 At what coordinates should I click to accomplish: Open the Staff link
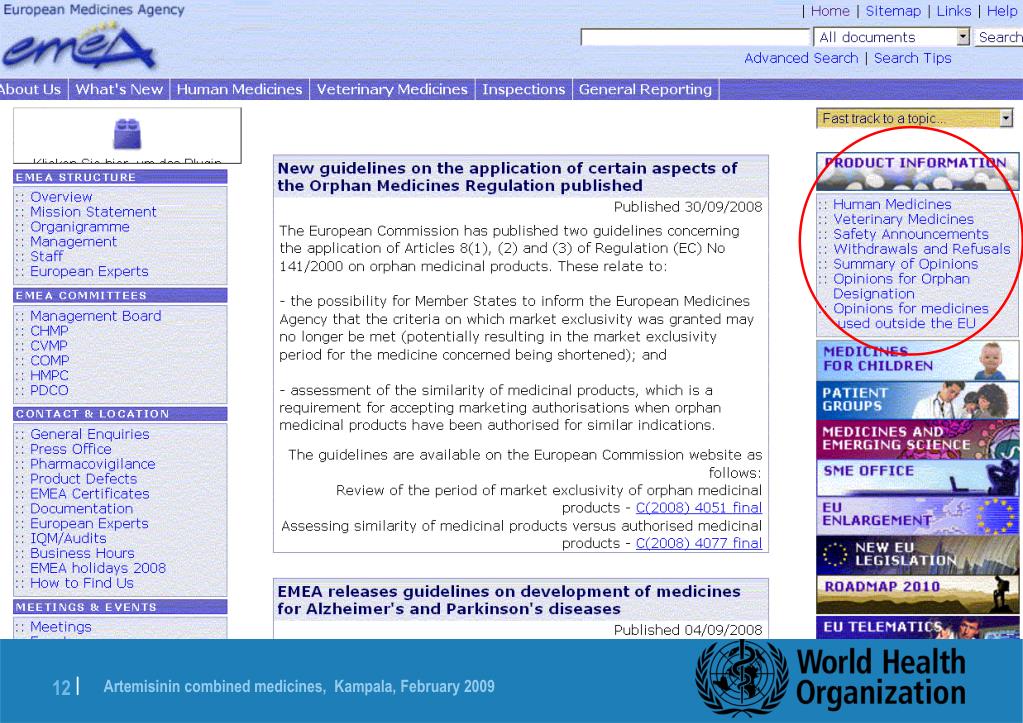point(46,256)
